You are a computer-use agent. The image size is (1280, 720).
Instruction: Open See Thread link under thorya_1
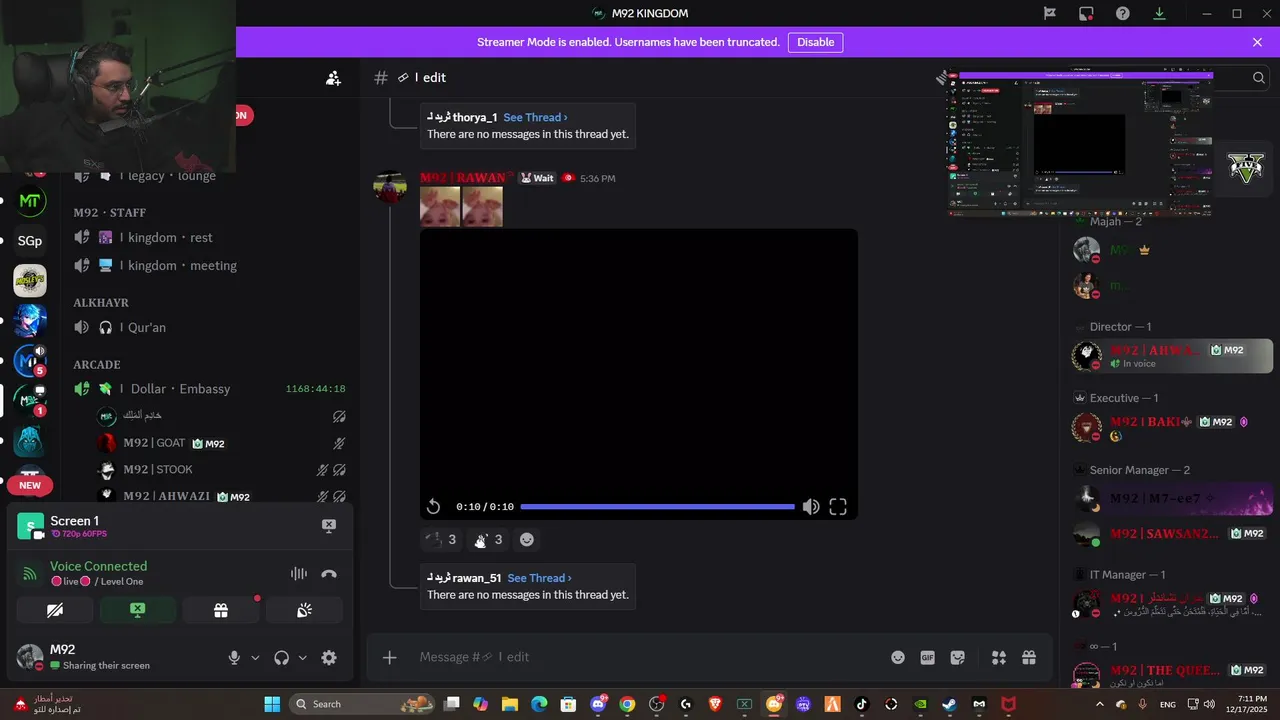click(535, 117)
